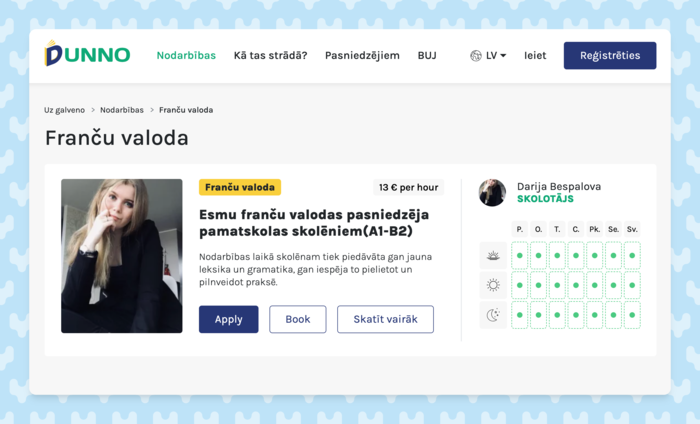
Task: Click the first breadcrumb chevron separator
Action: click(x=93, y=110)
